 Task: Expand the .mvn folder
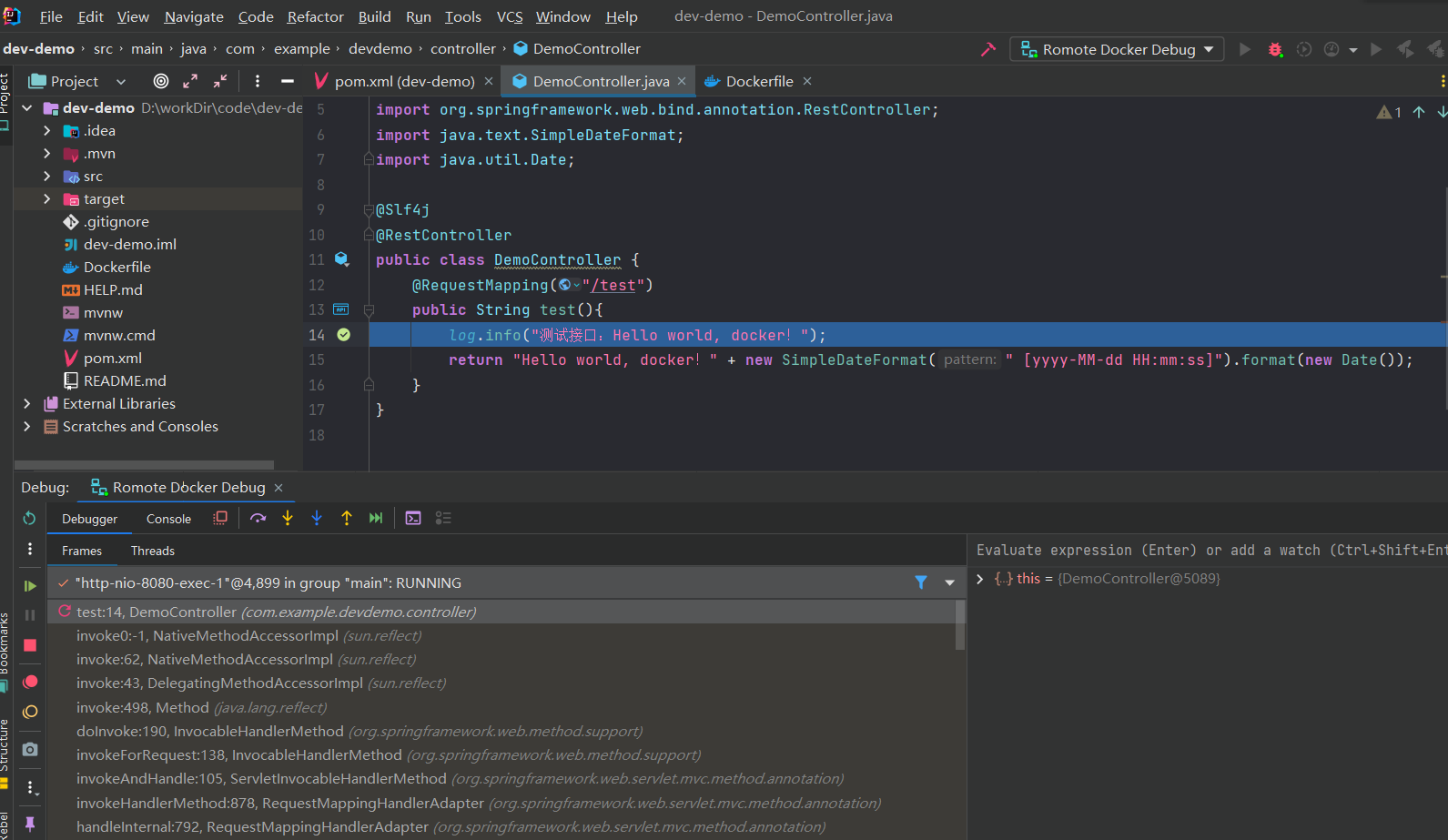[47, 153]
